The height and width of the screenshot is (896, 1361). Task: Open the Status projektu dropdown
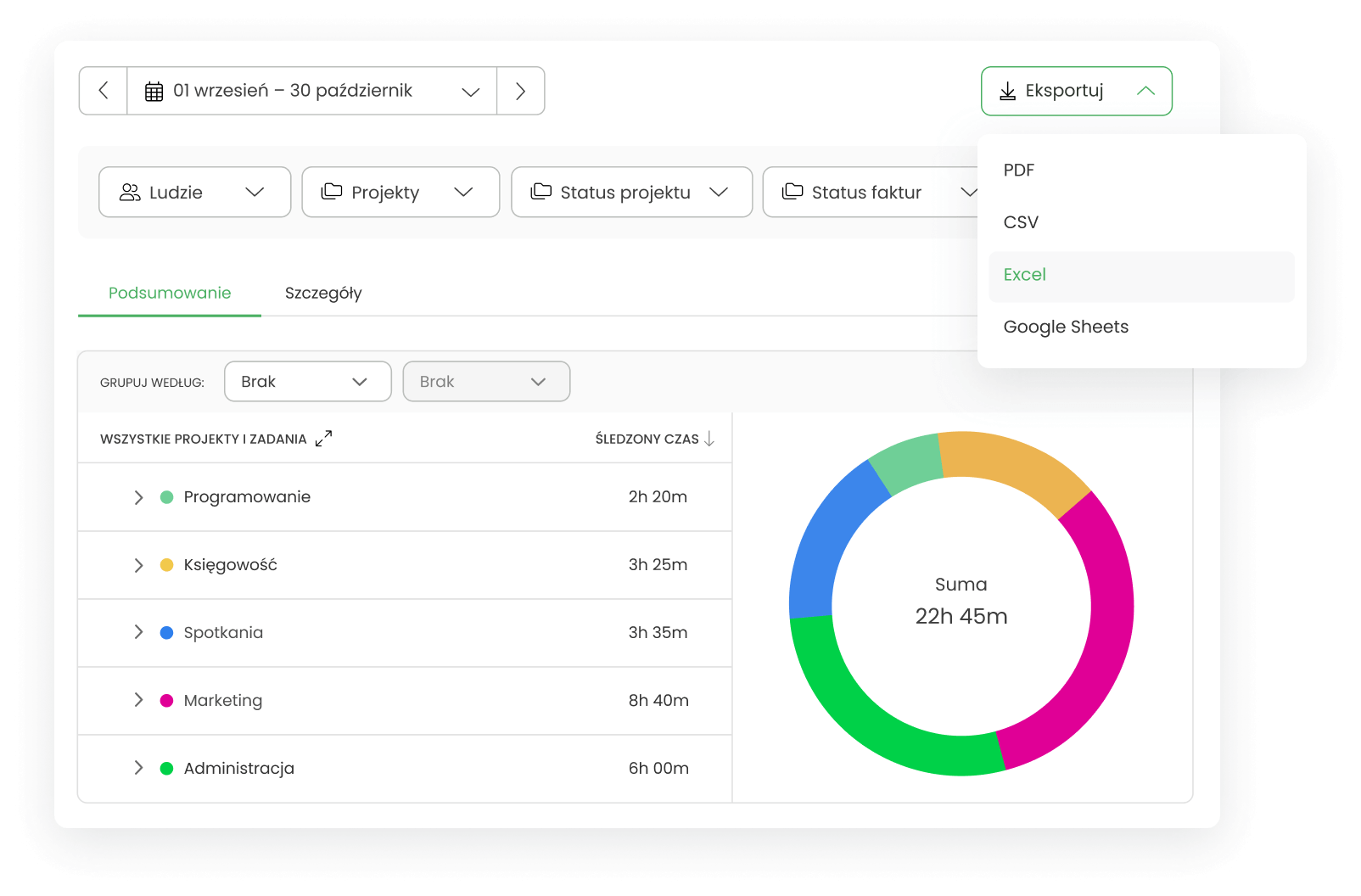coord(631,193)
